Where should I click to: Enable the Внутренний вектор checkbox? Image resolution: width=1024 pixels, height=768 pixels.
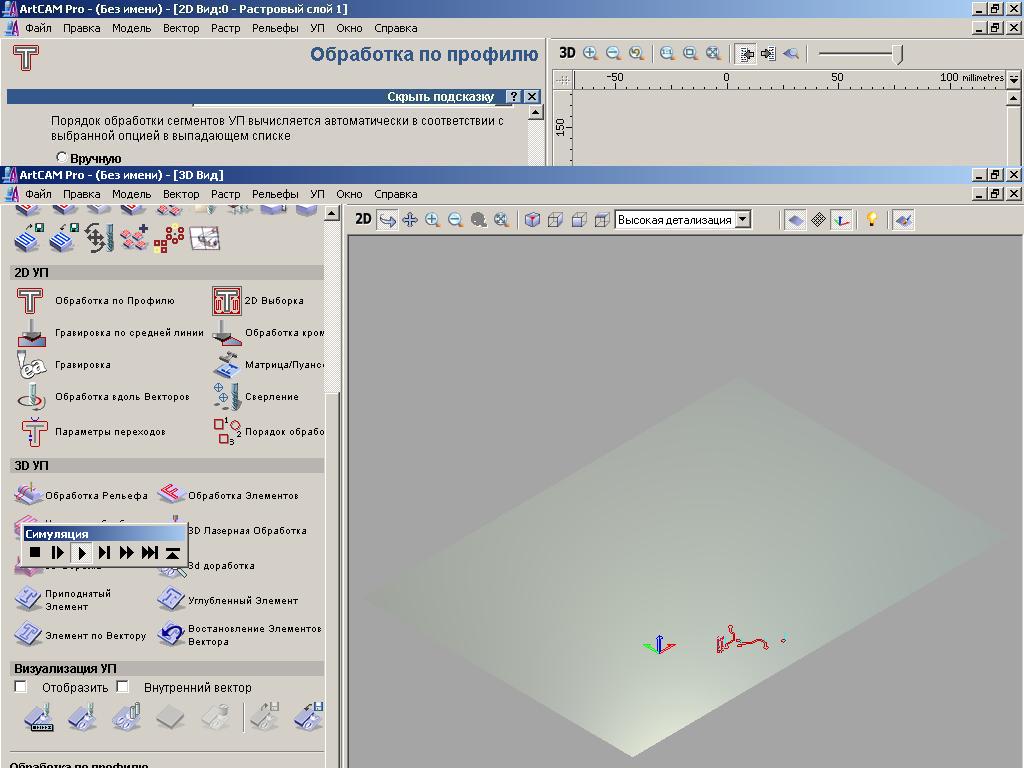click(x=122, y=686)
